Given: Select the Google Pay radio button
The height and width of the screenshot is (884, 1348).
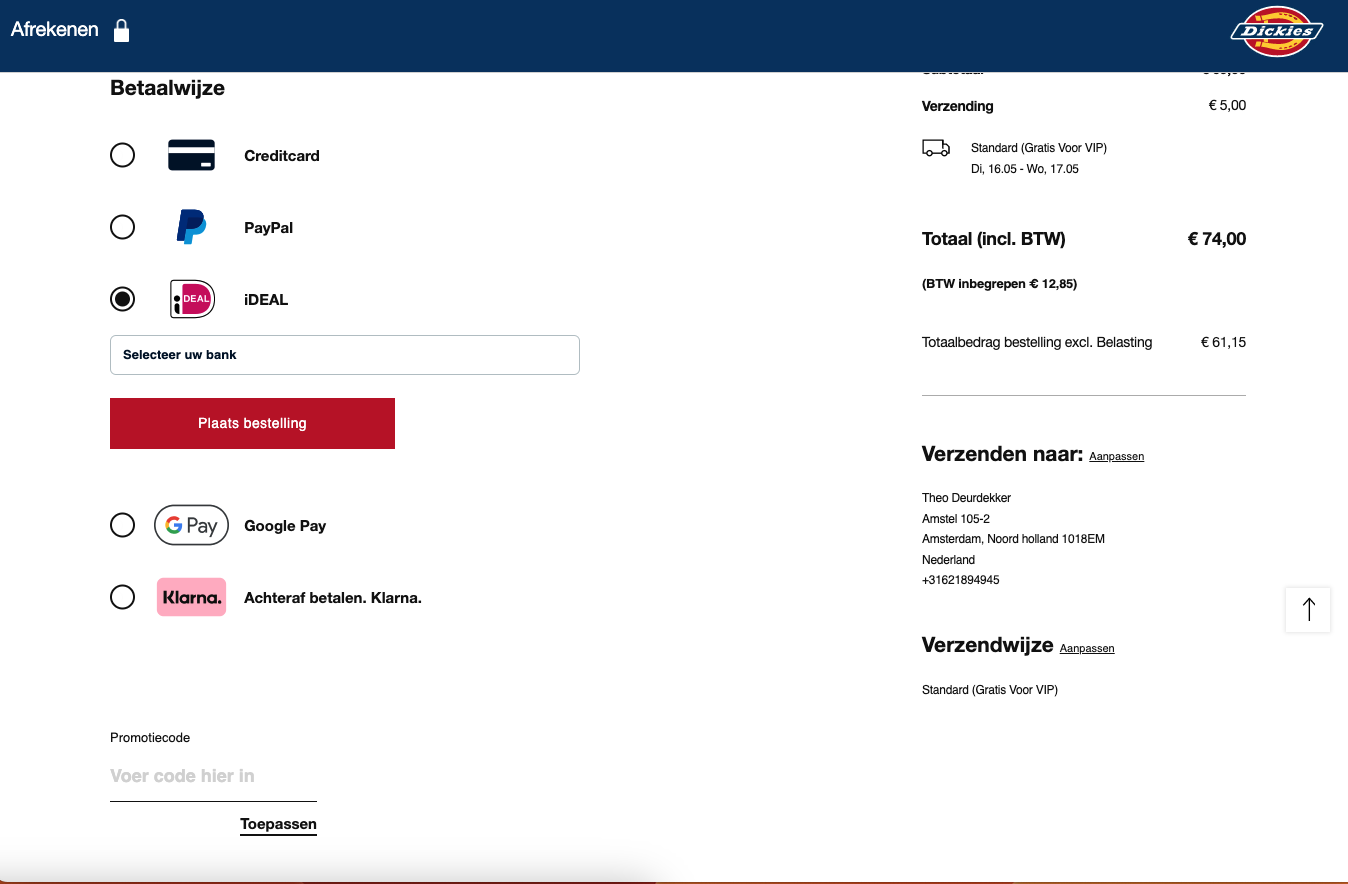Looking at the screenshot, I should tap(122, 525).
